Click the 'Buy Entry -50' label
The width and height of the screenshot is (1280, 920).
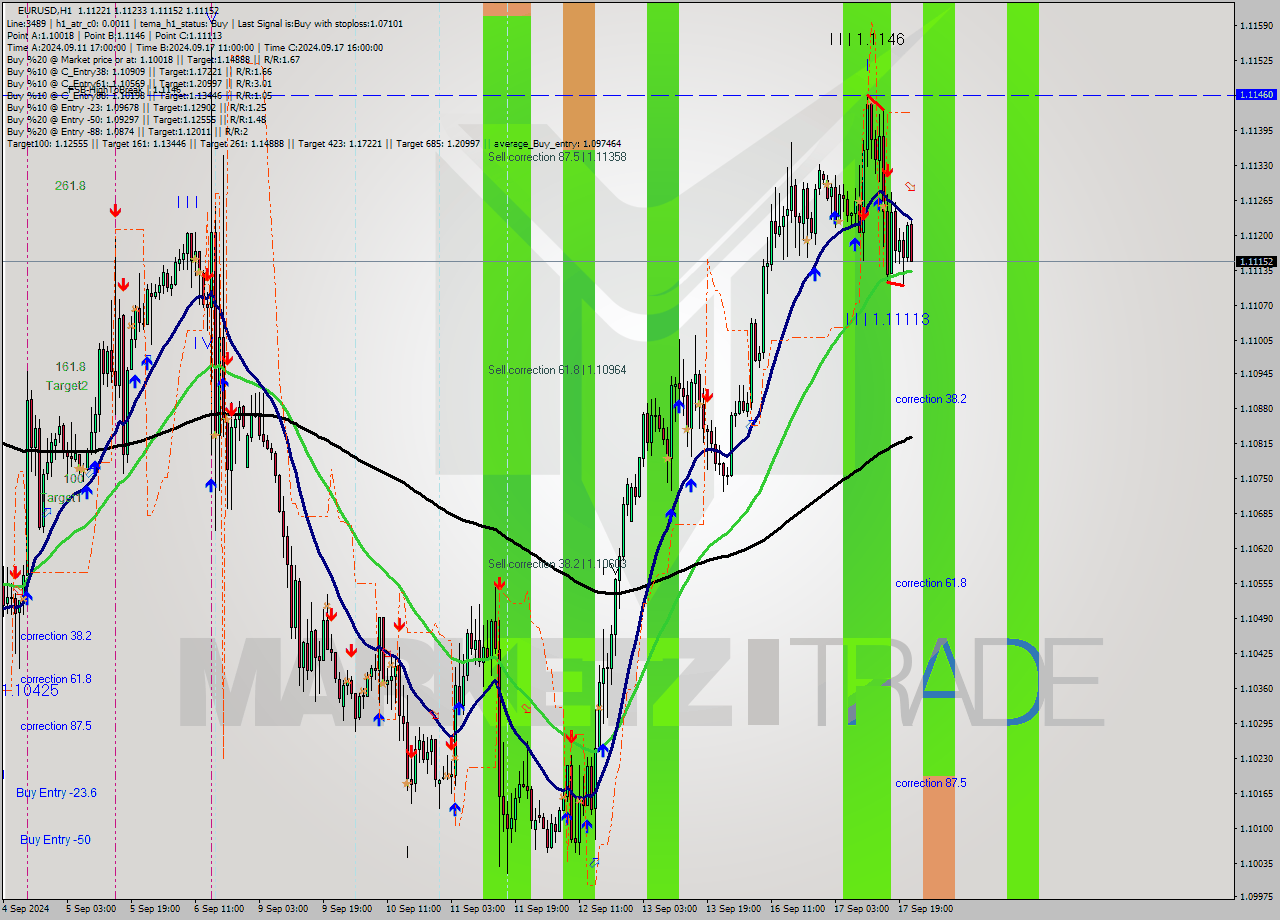(x=55, y=840)
